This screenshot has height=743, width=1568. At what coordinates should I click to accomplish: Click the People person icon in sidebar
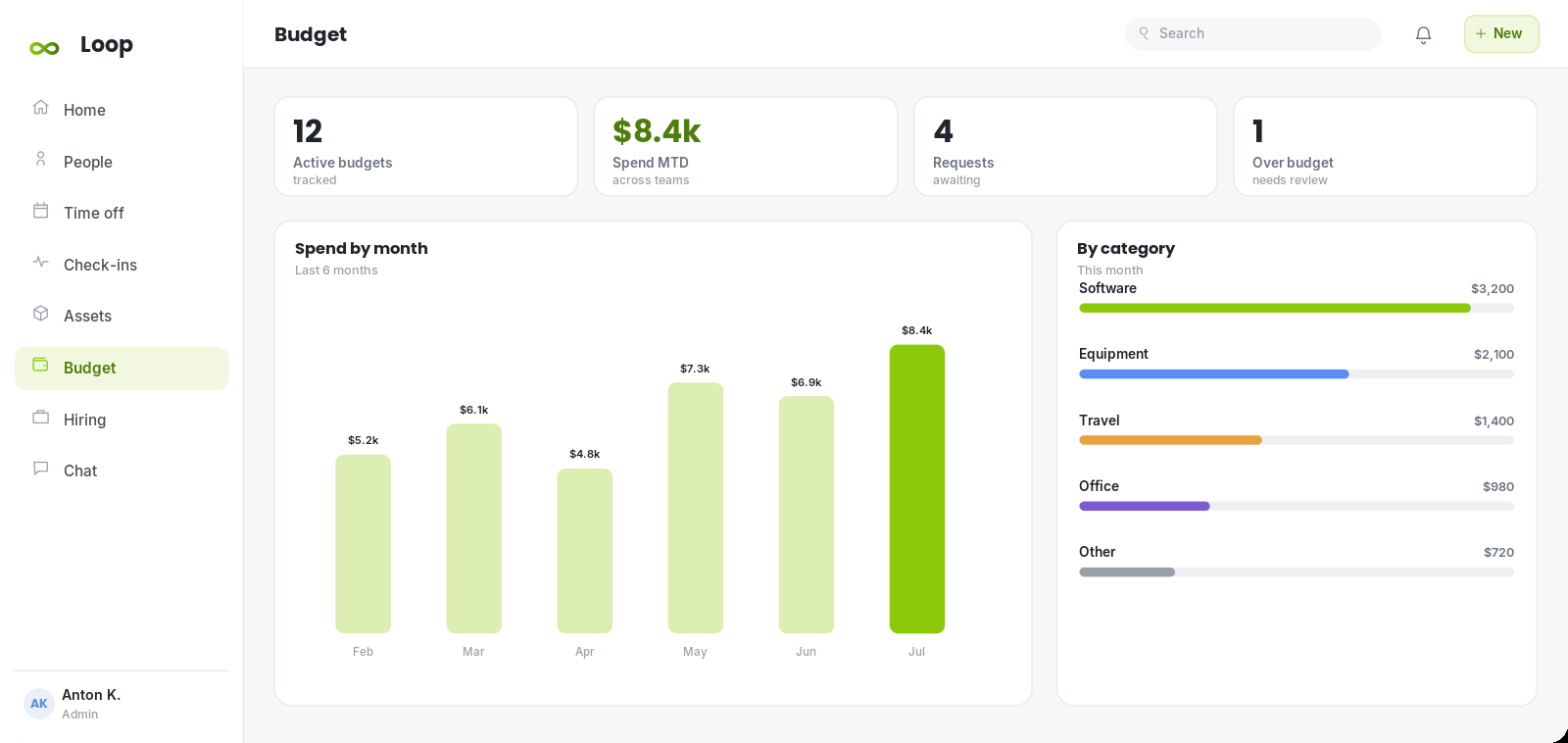point(40,159)
